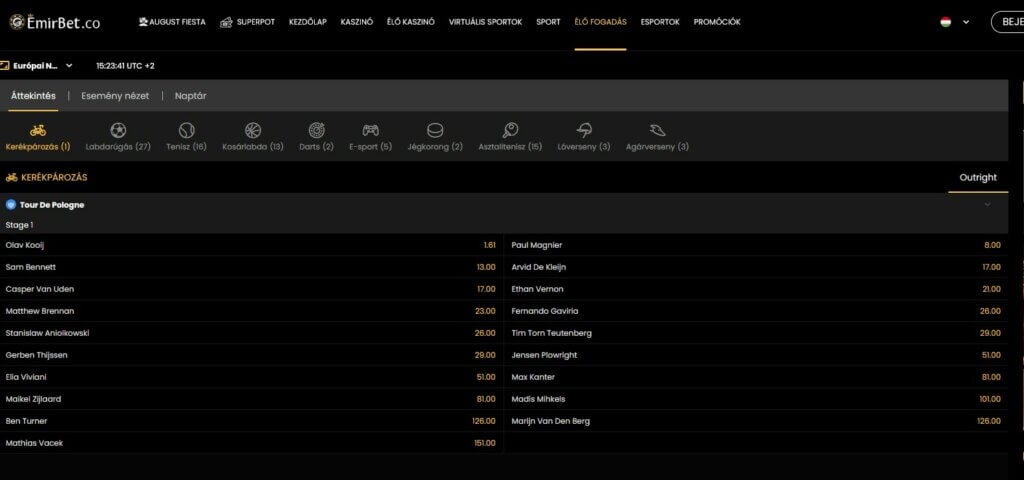Screen dimensions: 1024x480
Task: Select the E-sport gamepad icon
Action: 370,131
